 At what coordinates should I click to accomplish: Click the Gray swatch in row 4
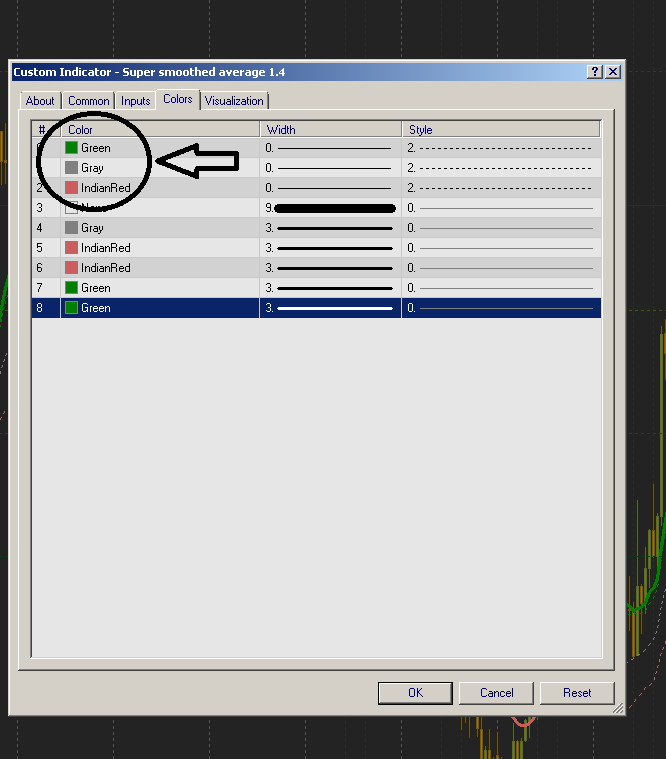pos(71,228)
